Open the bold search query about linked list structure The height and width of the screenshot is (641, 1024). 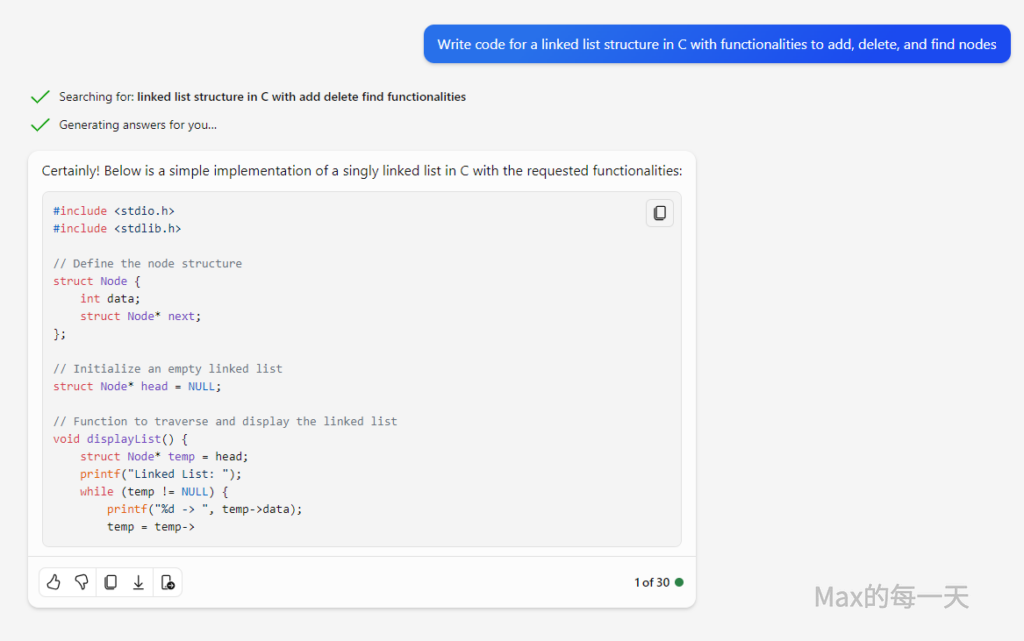(301, 97)
